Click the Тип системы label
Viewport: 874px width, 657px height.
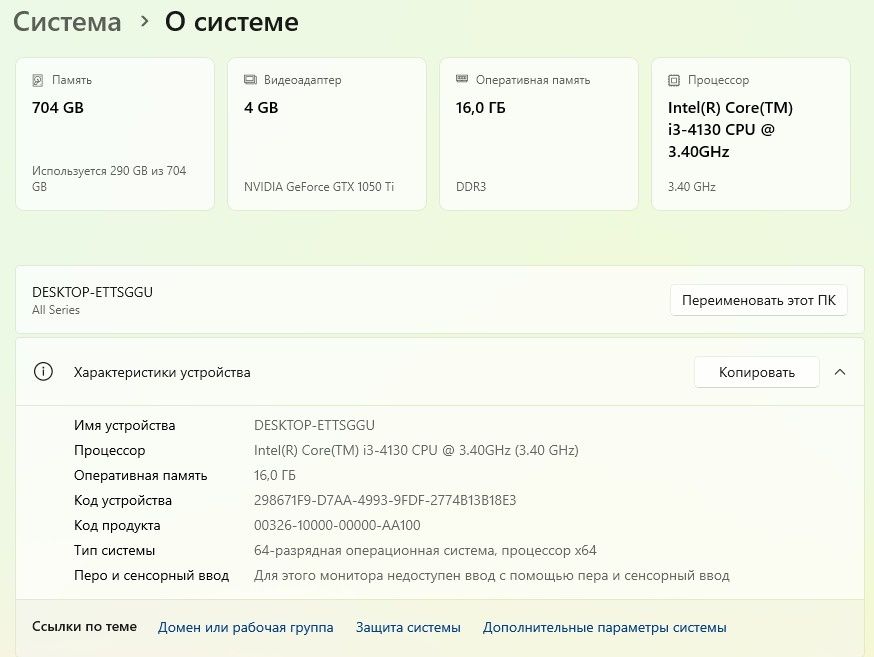click(114, 551)
